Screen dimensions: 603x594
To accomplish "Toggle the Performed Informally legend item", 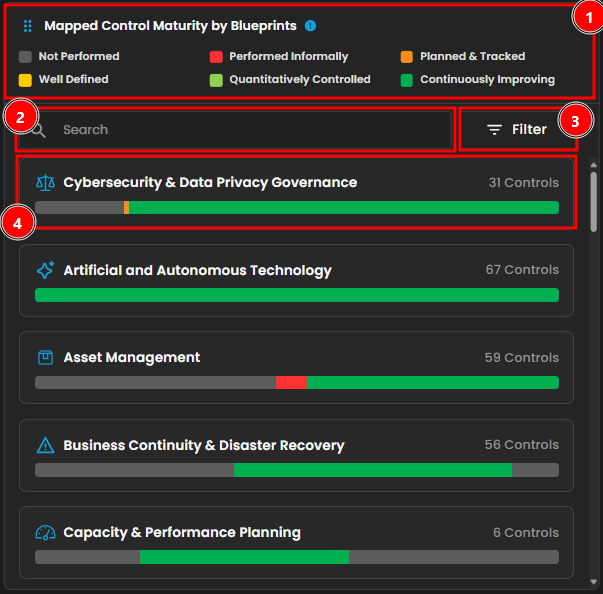I will [x=288, y=57].
